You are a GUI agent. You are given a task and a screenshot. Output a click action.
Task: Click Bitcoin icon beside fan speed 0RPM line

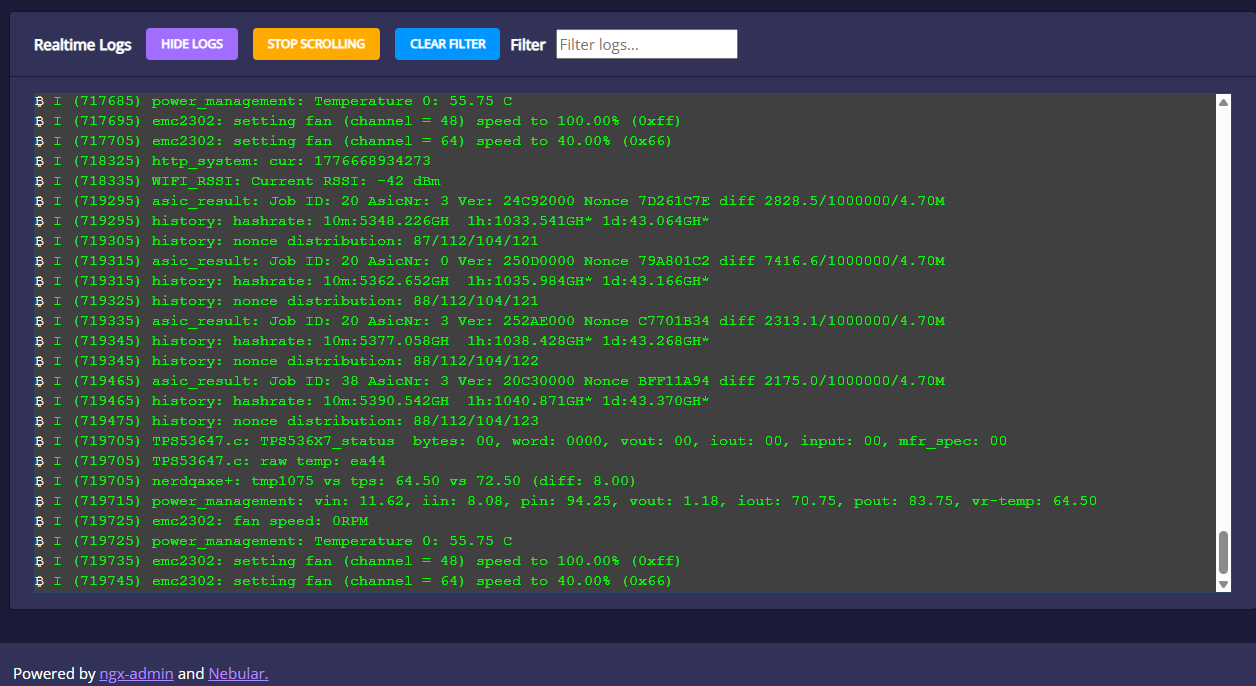(x=40, y=521)
